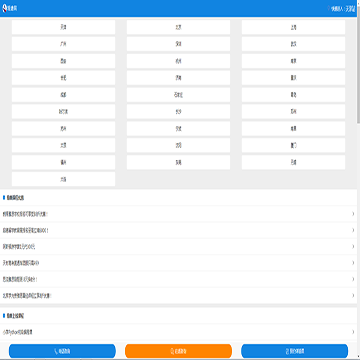Click the orange online consultation button
The image size is (360, 360).
tap(178, 351)
